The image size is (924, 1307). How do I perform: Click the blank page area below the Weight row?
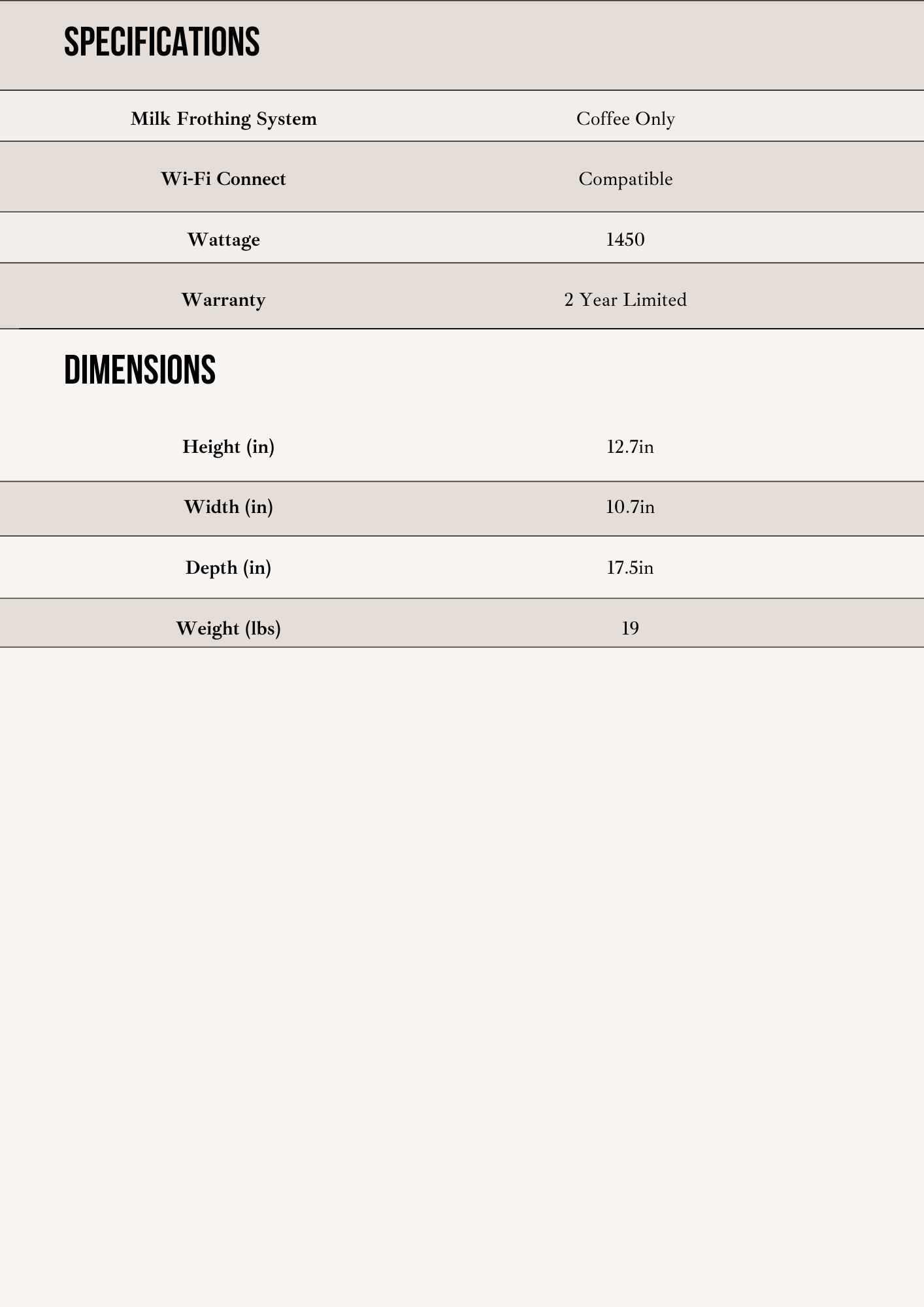coord(462,948)
